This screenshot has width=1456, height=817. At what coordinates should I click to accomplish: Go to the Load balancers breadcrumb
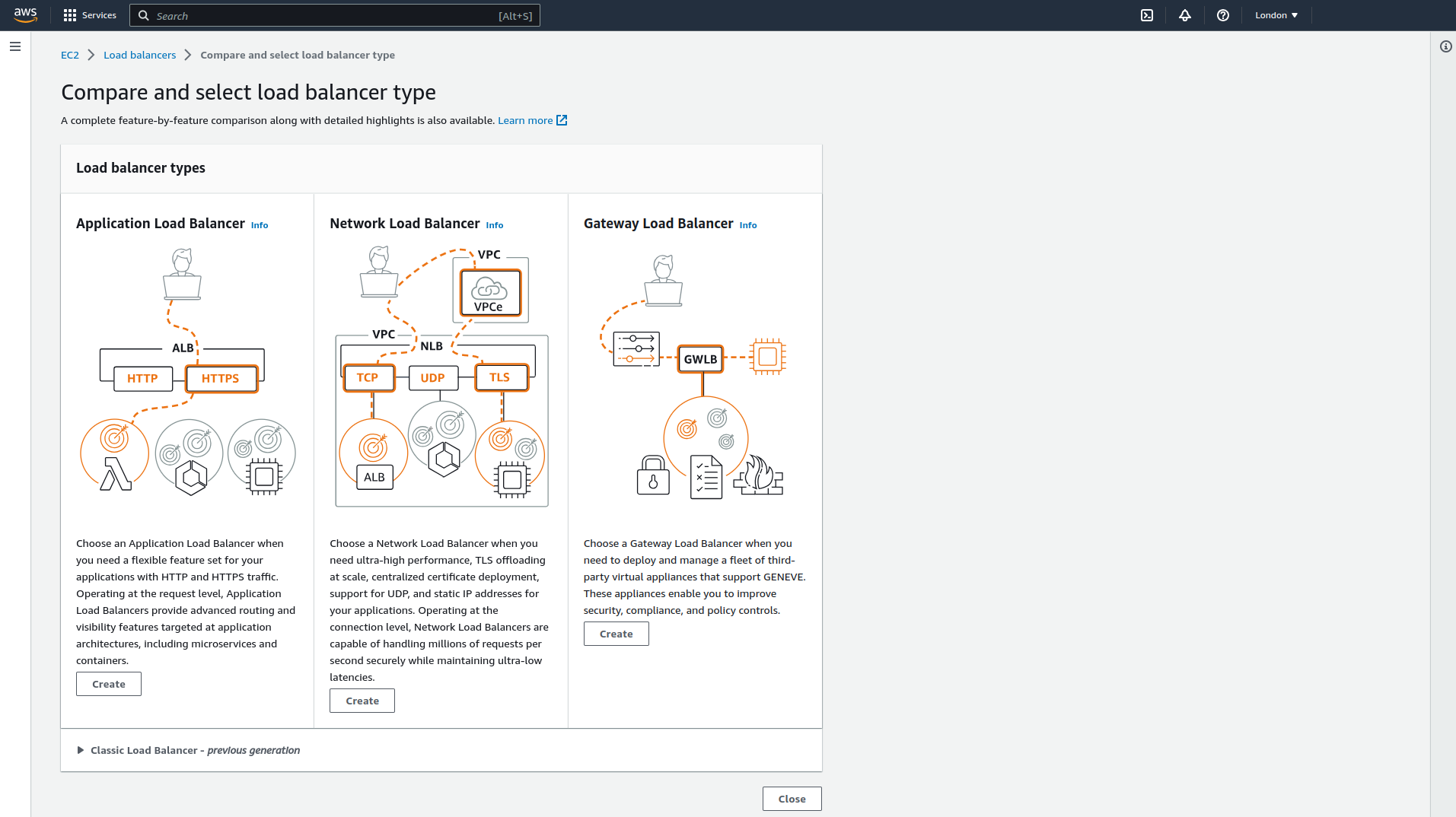[140, 55]
